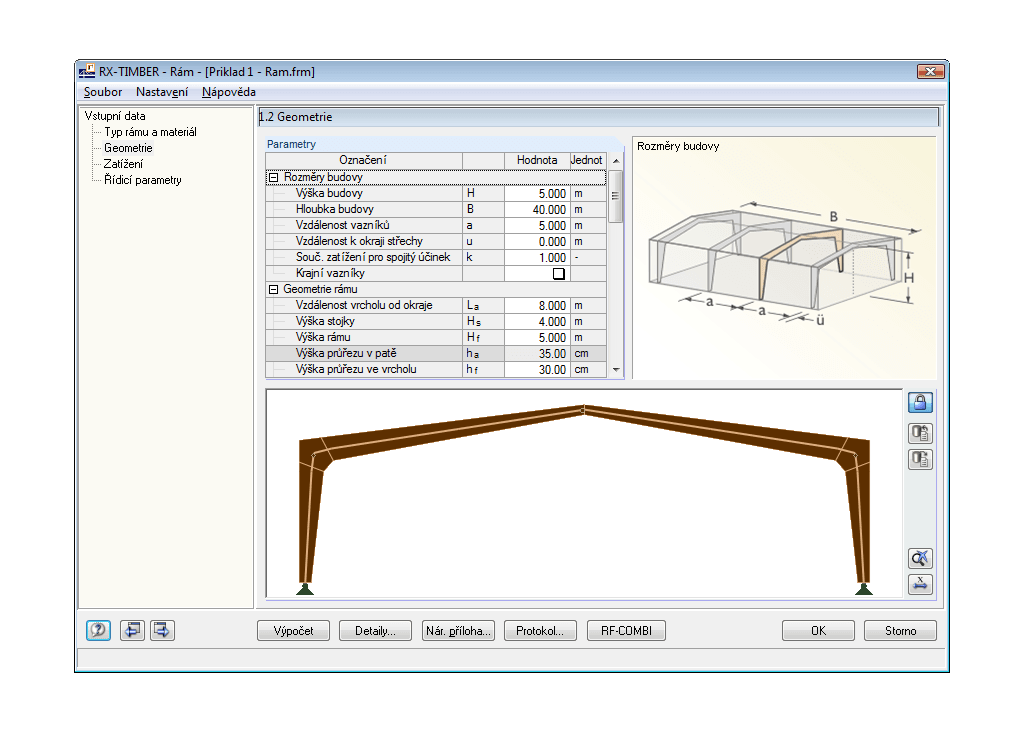Click Výška rámu value 5.000
The image size is (1024, 733).
tap(537, 338)
